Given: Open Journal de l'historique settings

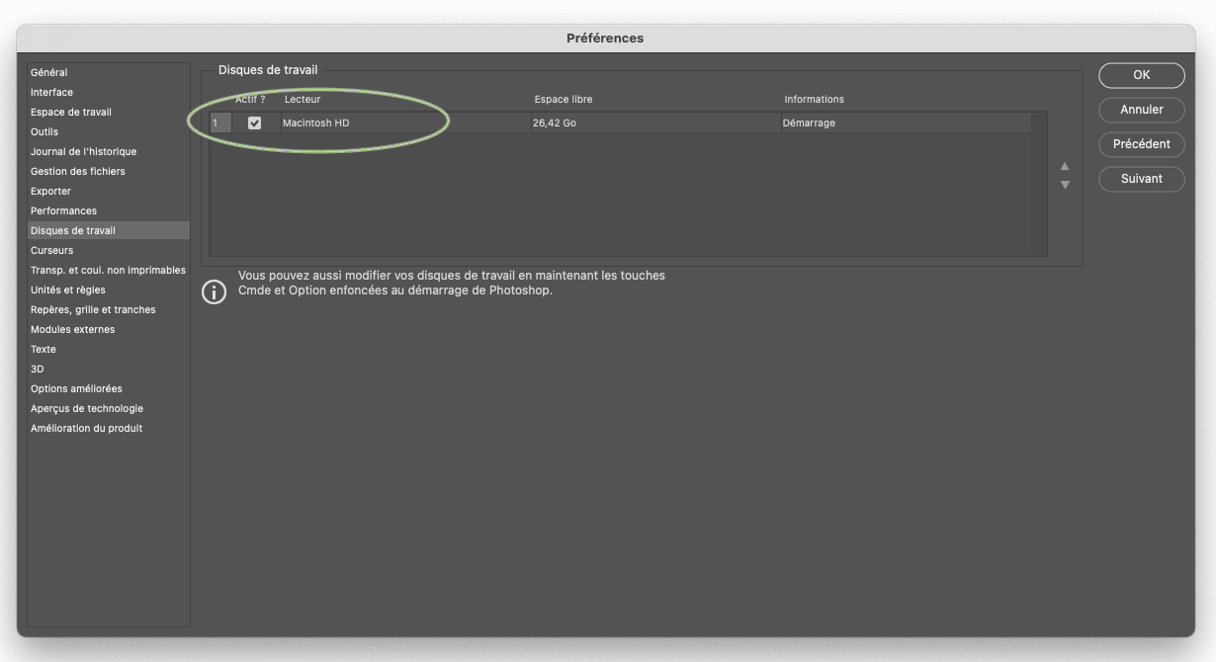Looking at the screenshot, I should pyautogui.click(x=83, y=152).
